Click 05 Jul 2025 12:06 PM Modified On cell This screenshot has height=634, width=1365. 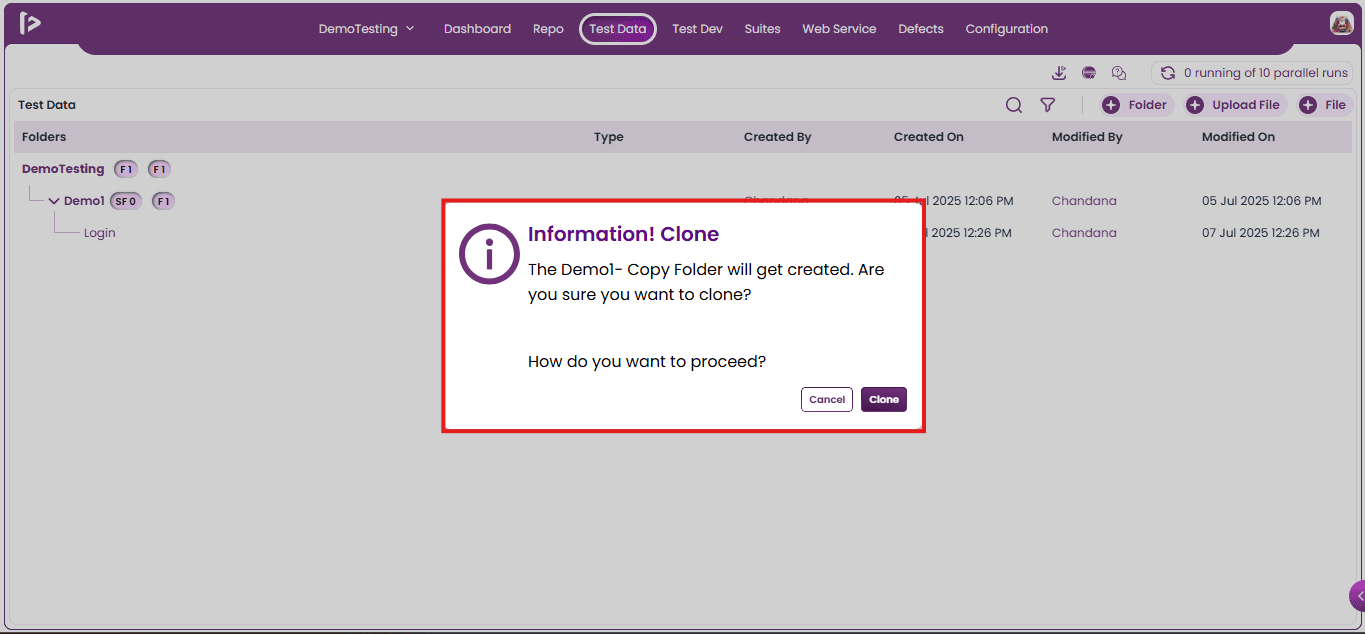click(1262, 201)
